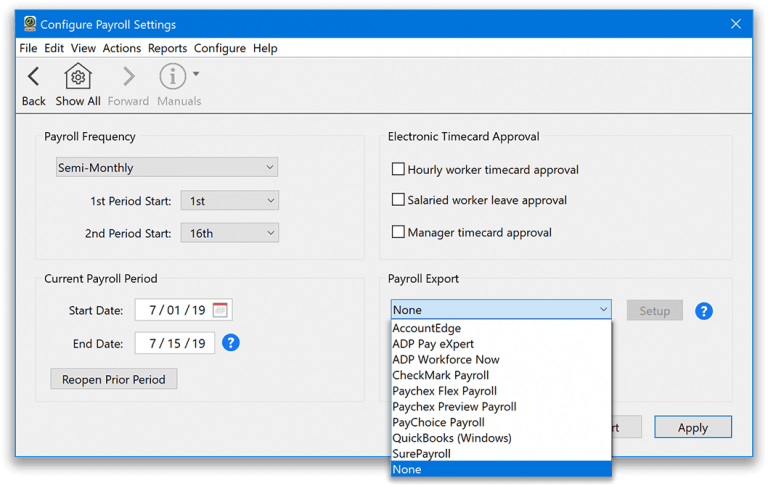
Task: Select AccountEdge from the export list
Action: (x=501, y=328)
